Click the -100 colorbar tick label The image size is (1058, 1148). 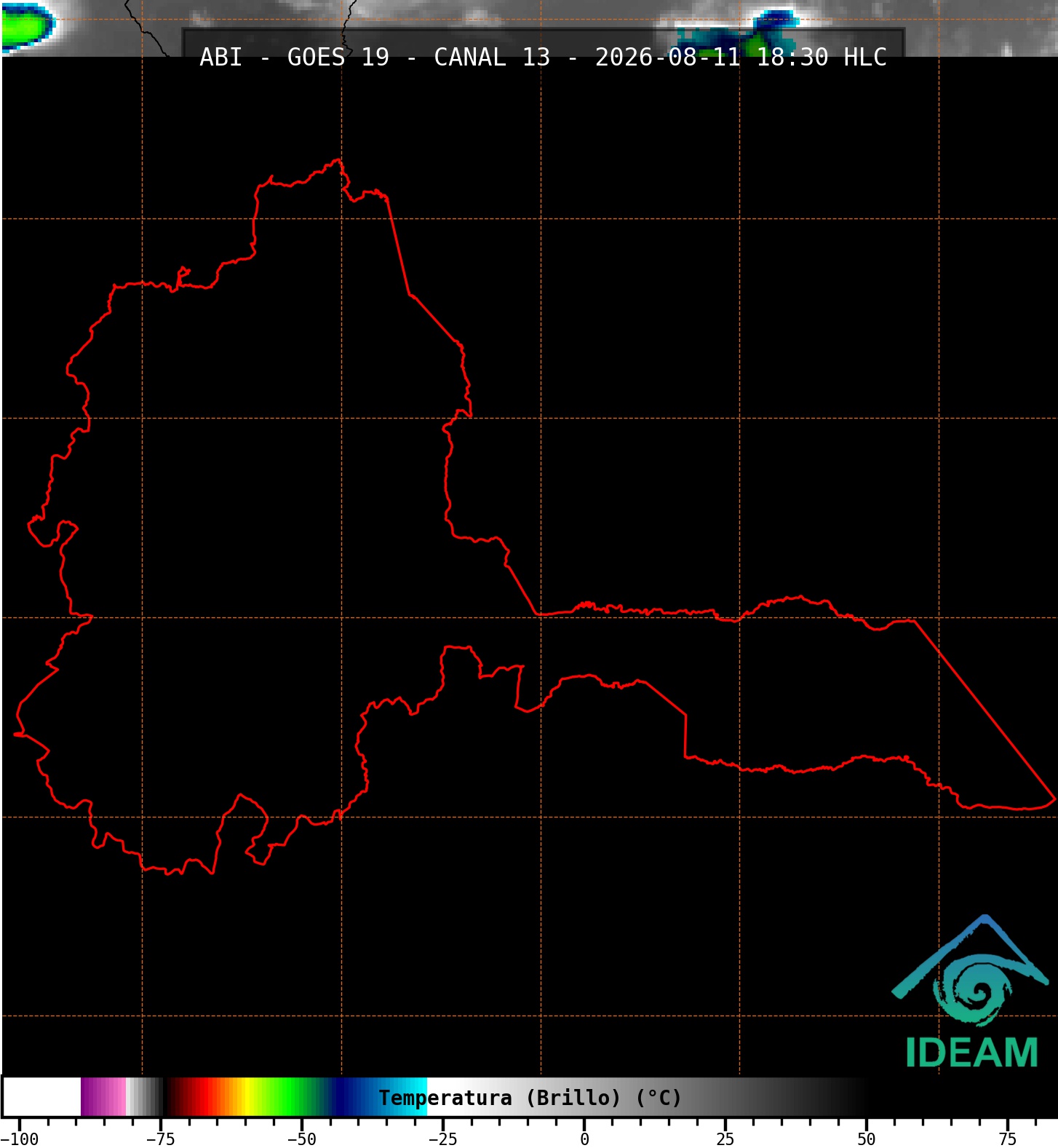click(x=20, y=1139)
